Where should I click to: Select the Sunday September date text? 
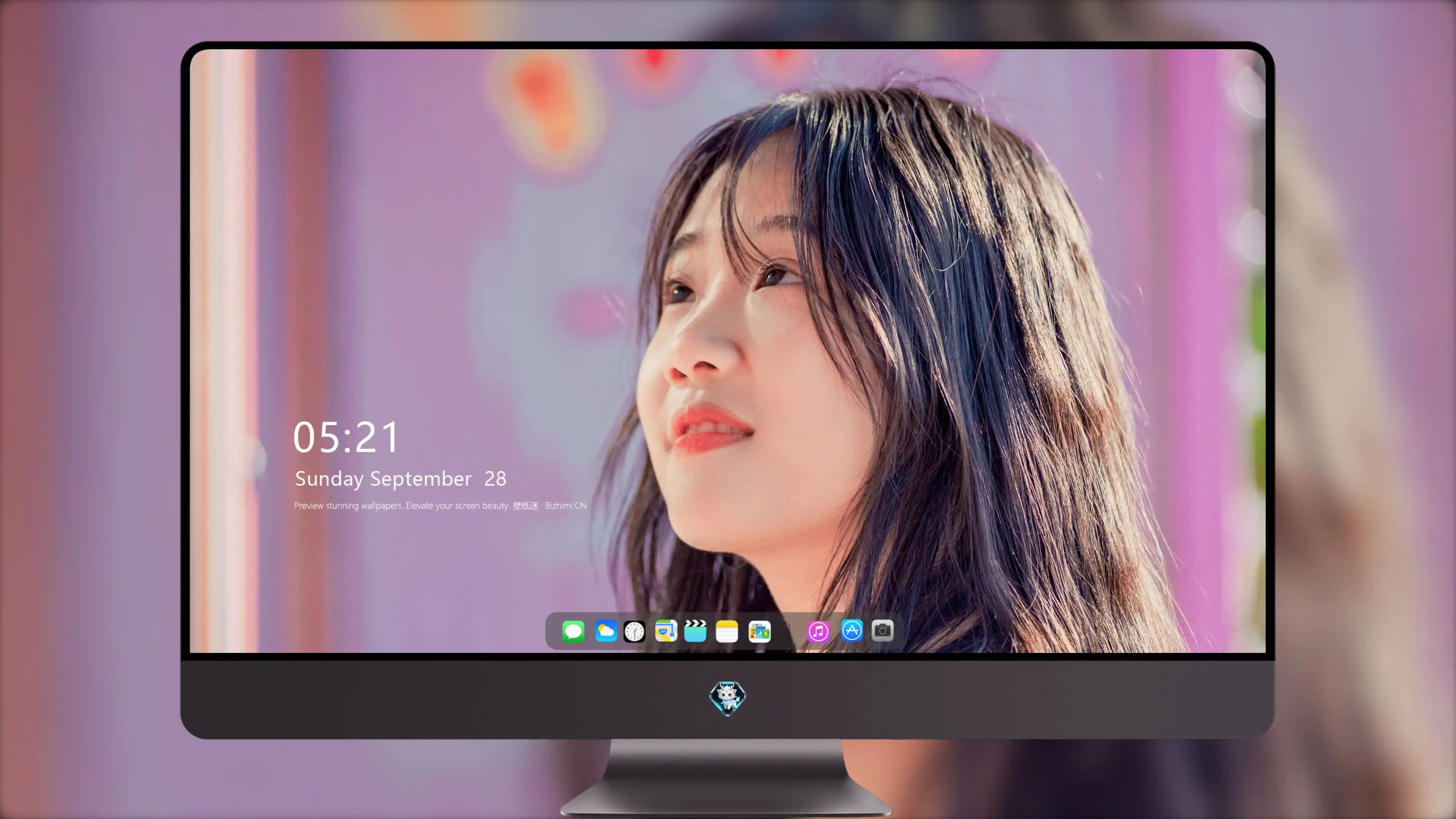tap(383, 479)
